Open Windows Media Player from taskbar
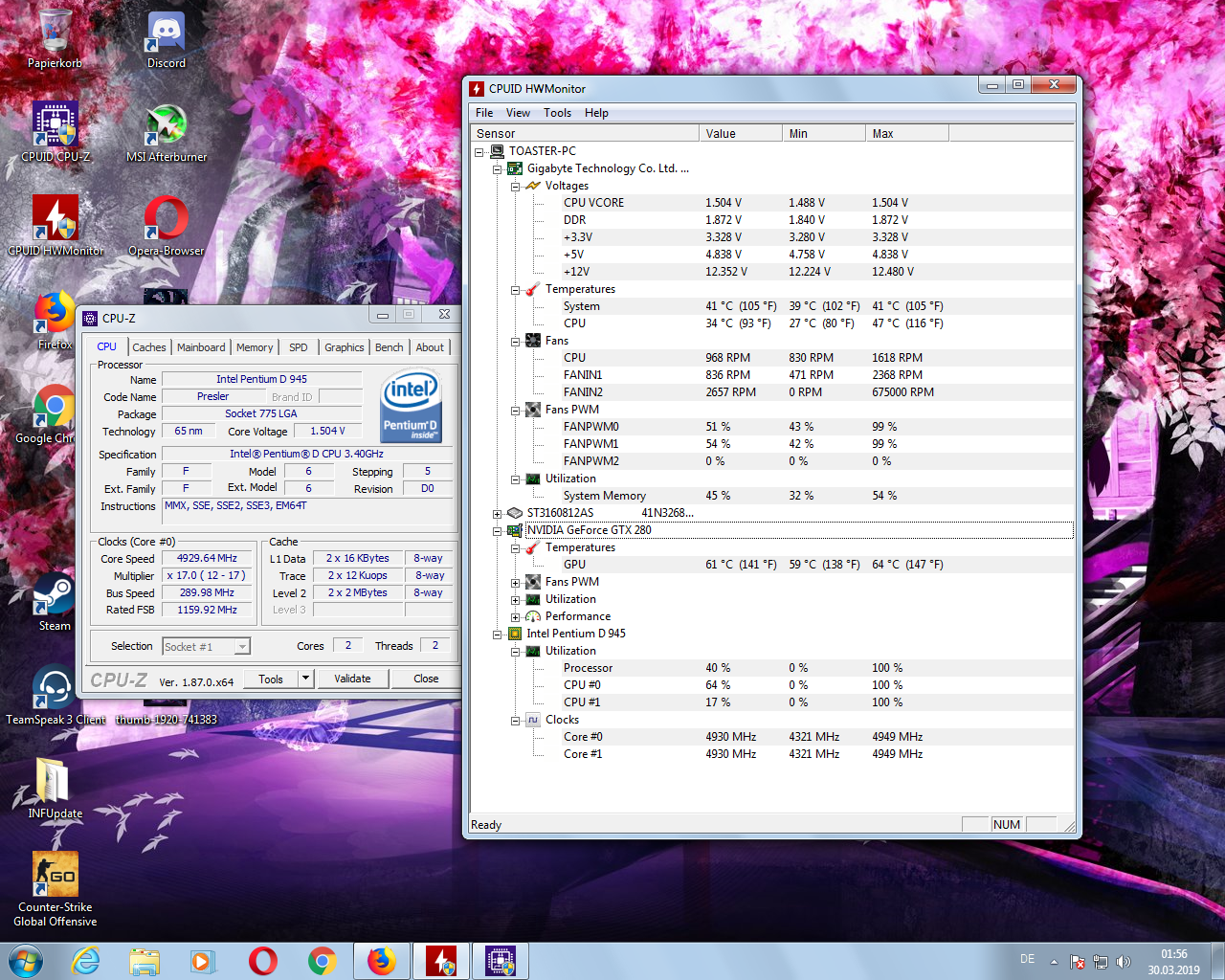Screen dimensions: 1225x980 (x=203, y=961)
